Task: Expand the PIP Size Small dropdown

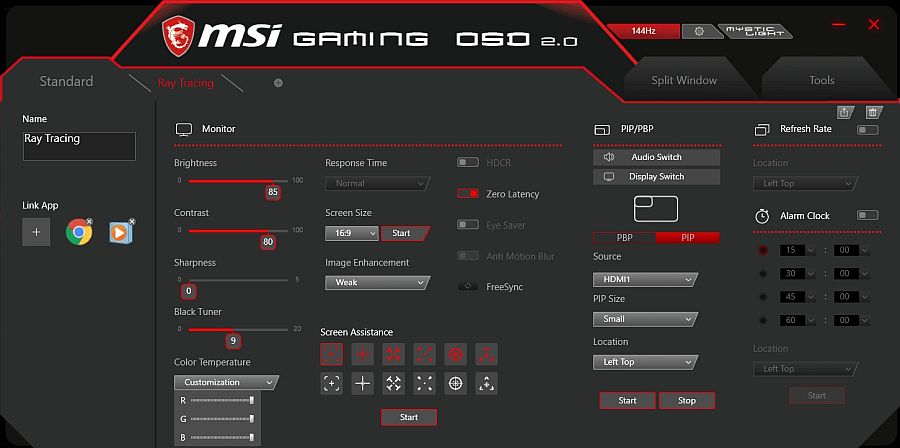Action: (x=645, y=319)
